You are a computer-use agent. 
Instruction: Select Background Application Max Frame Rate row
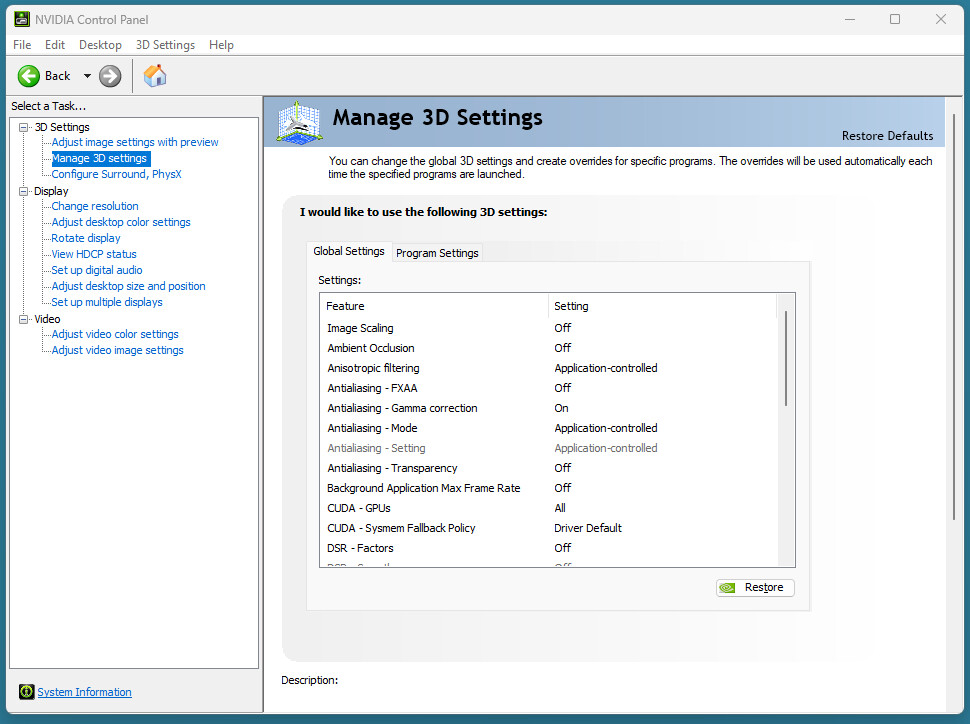[549, 488]
